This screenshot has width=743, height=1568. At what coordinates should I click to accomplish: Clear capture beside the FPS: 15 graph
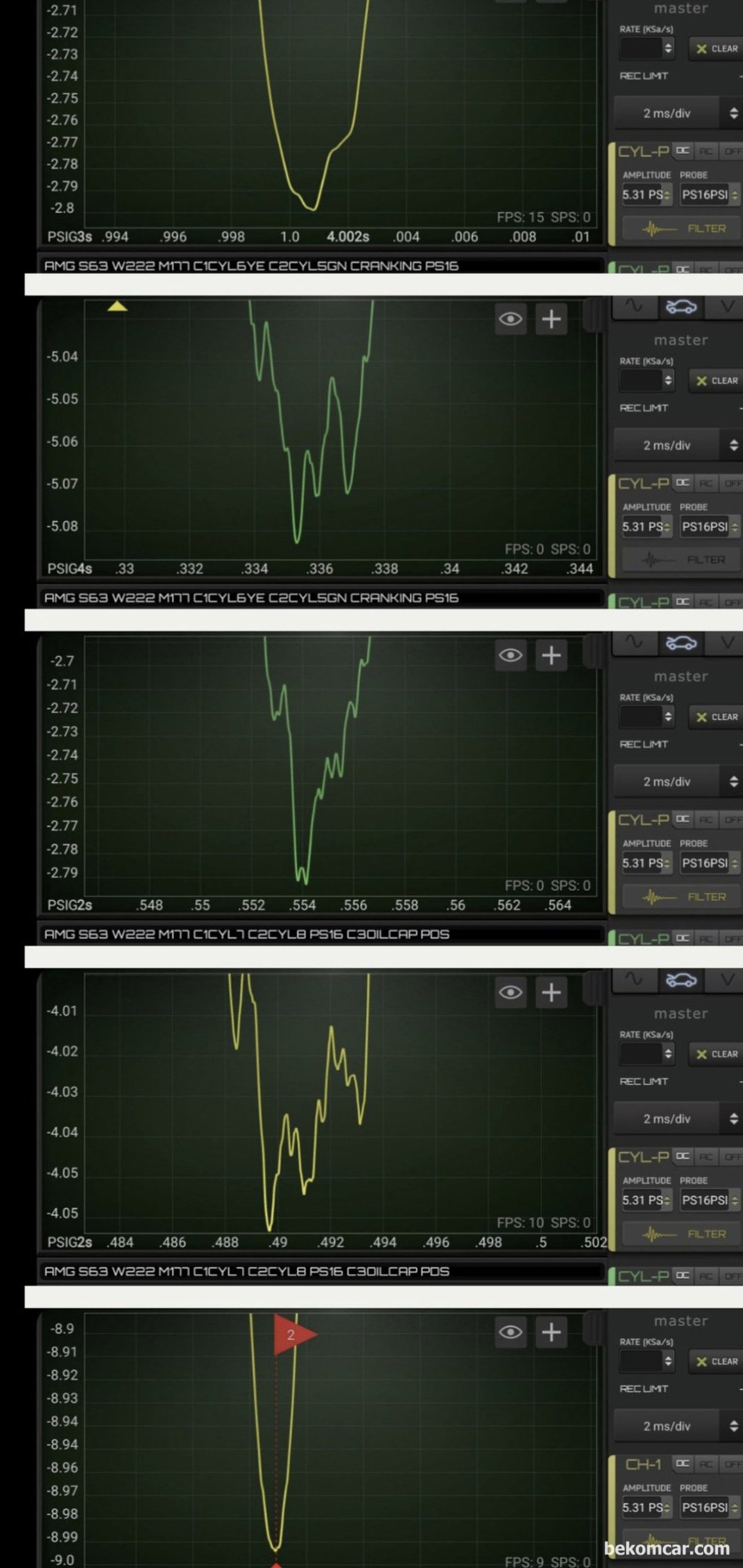pyautogui.click(x=716, y=49)
